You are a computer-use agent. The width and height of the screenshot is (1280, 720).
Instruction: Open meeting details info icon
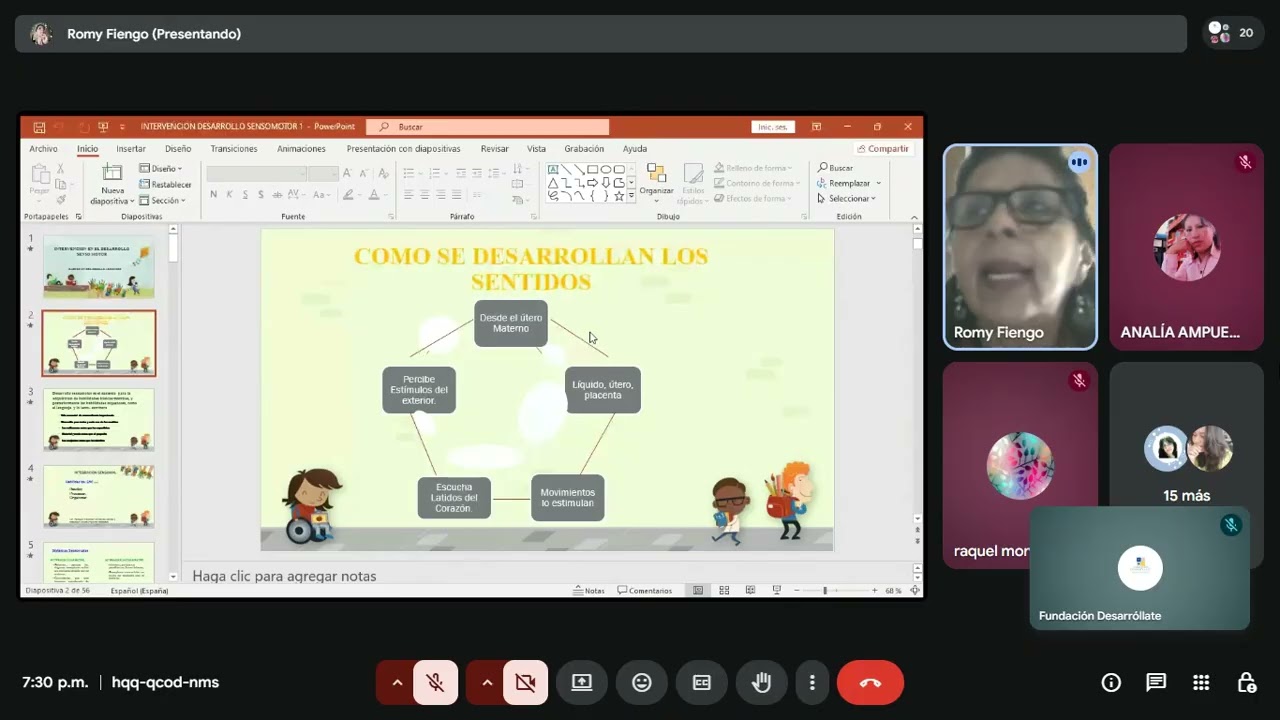[1111, 682]
